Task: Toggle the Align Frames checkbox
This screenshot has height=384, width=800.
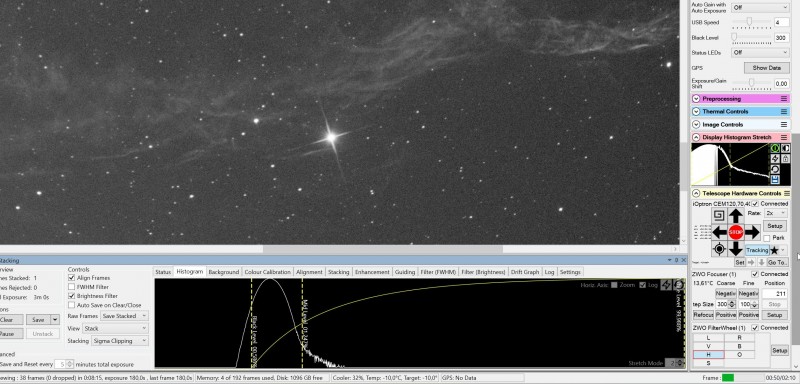Action: pos(71,278)
